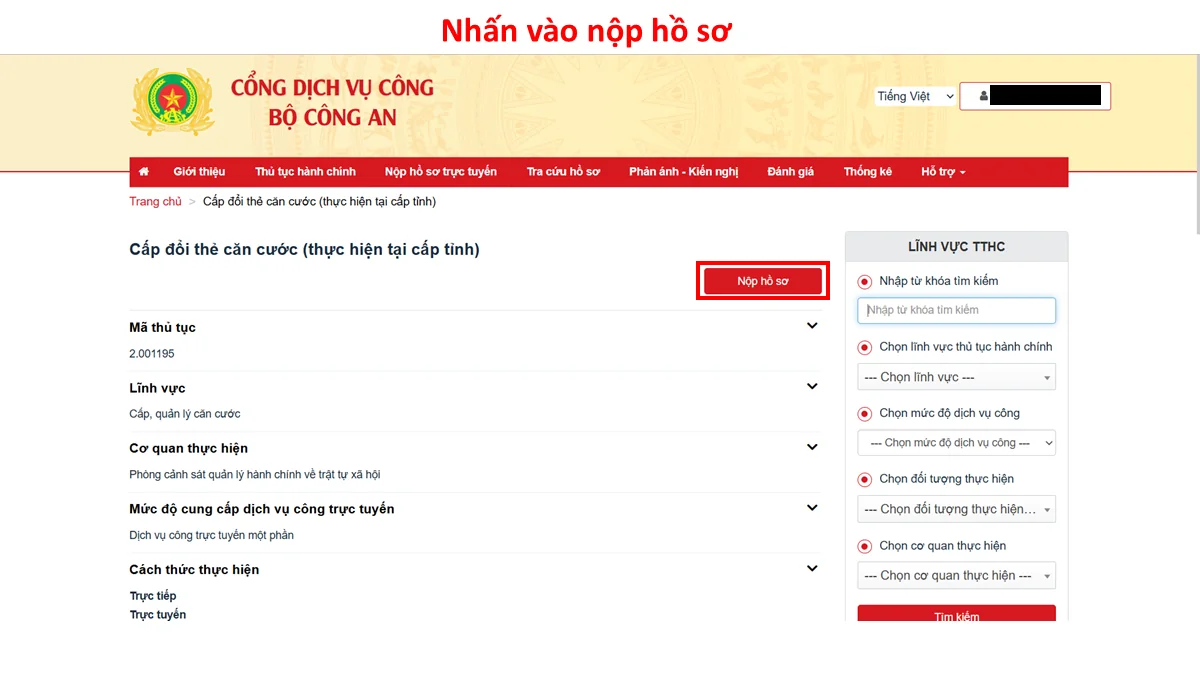Open Tra cứu hồ sơ page
1200x675 pixels.
click(x=563, y=172)
